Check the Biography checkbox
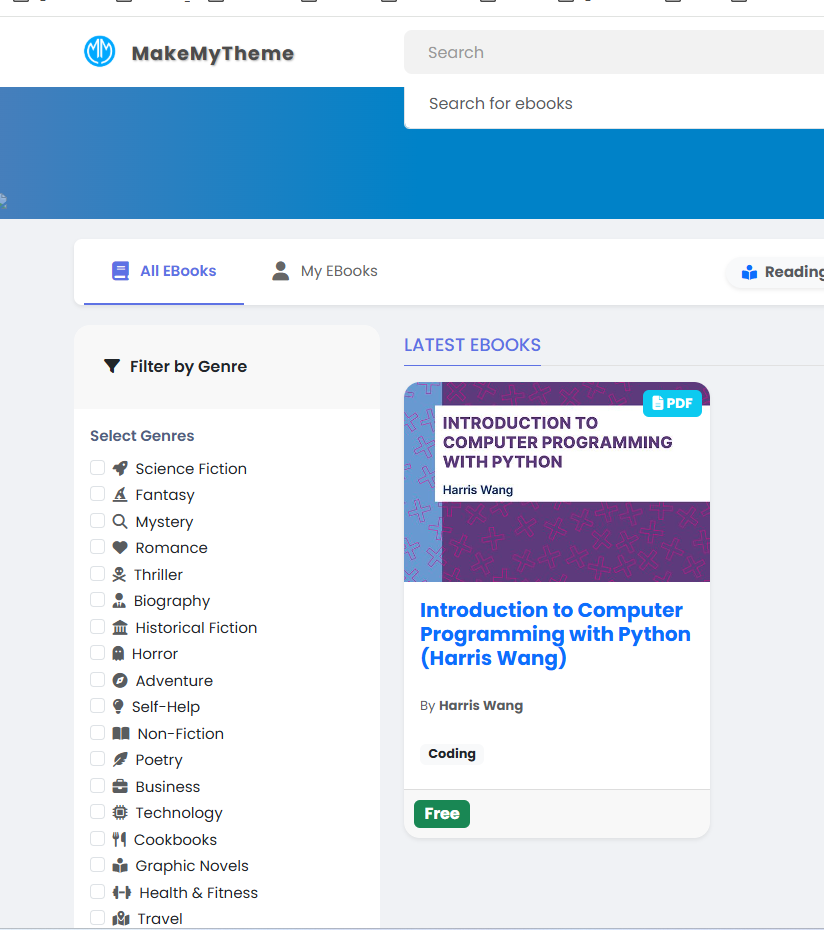 pyautogui.click(x=97, y=600)
